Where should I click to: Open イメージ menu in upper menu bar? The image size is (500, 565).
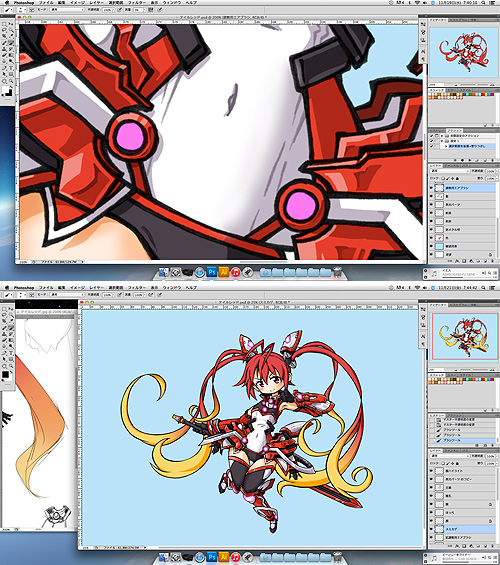coord(77,3)
